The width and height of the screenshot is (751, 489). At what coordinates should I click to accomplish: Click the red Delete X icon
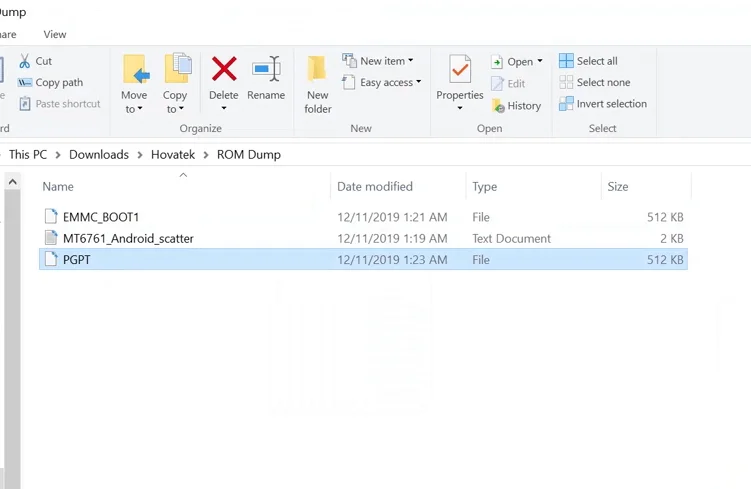(x=224, y=68)
